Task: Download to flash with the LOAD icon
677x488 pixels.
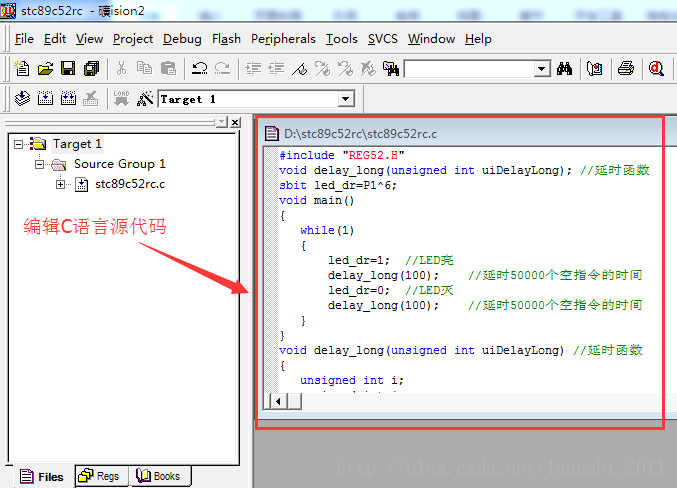Action: tap(121, 98)
